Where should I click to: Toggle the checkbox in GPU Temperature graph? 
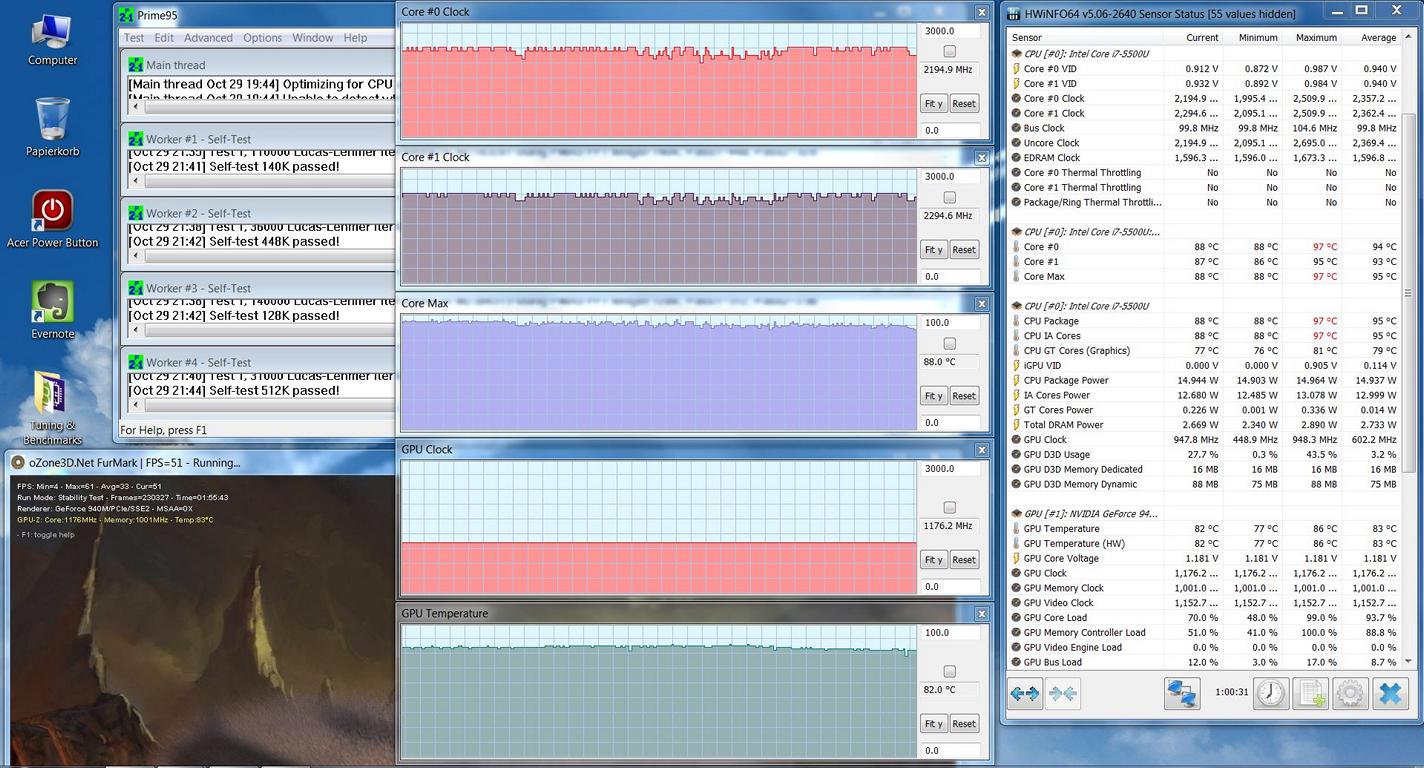[949, 671]
